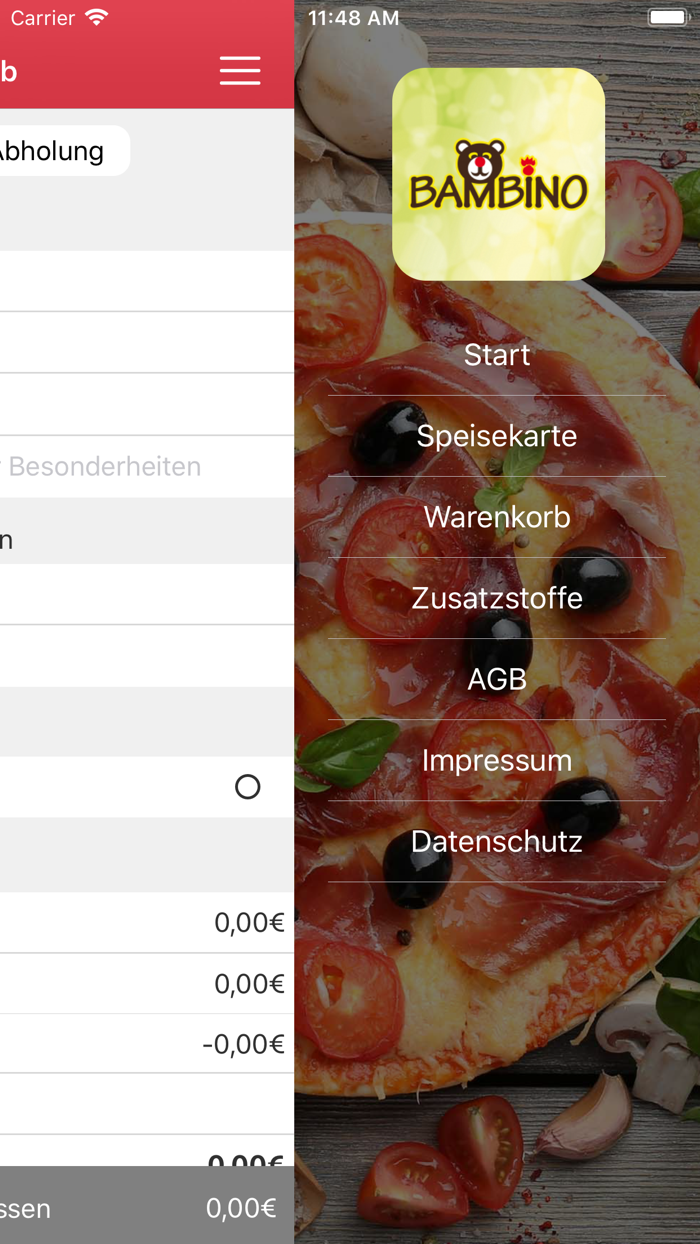Go to Warenkorb in the side menu
The image size is (700, 1244).
[x=497, y=517]
